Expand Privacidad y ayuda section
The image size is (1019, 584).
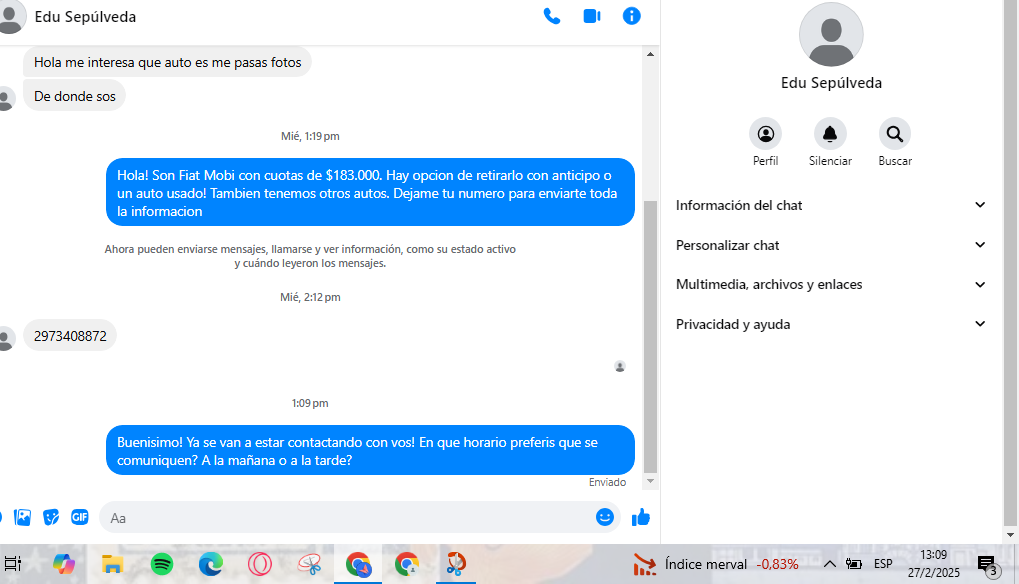(831, 324)
